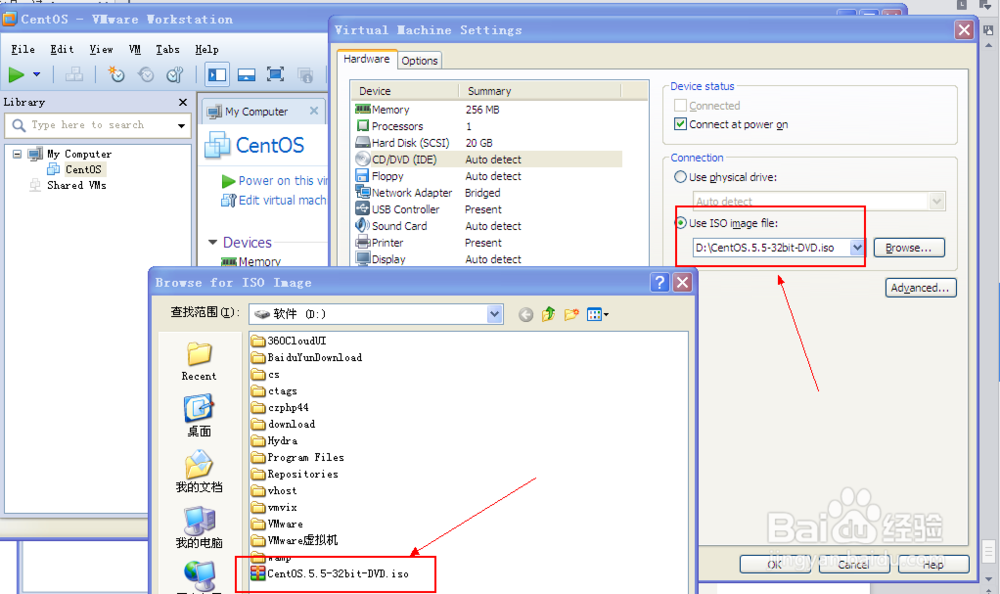Select the Memory device row

(488, 110)
